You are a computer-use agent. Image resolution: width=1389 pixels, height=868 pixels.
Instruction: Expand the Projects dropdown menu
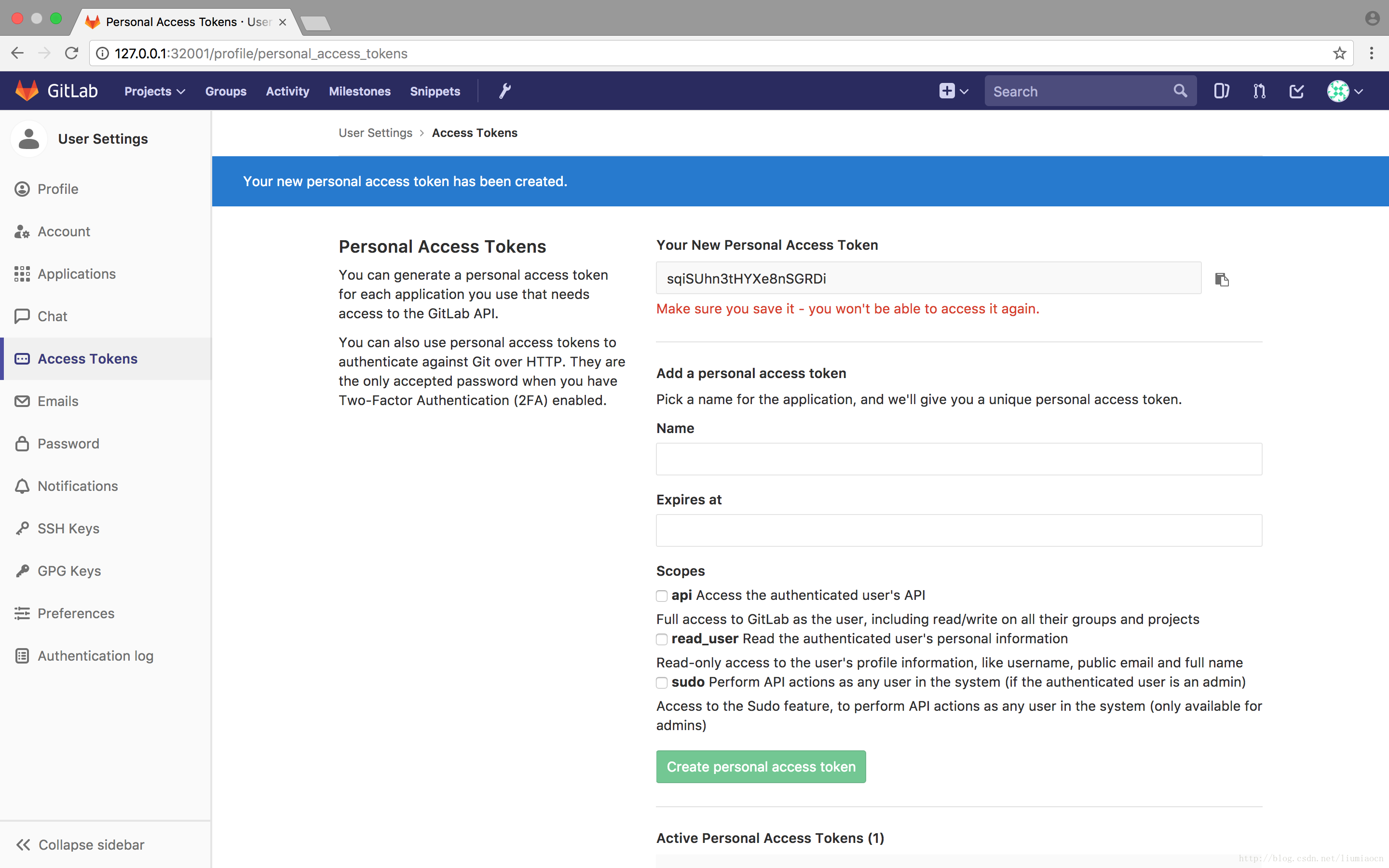click(154, 91)
